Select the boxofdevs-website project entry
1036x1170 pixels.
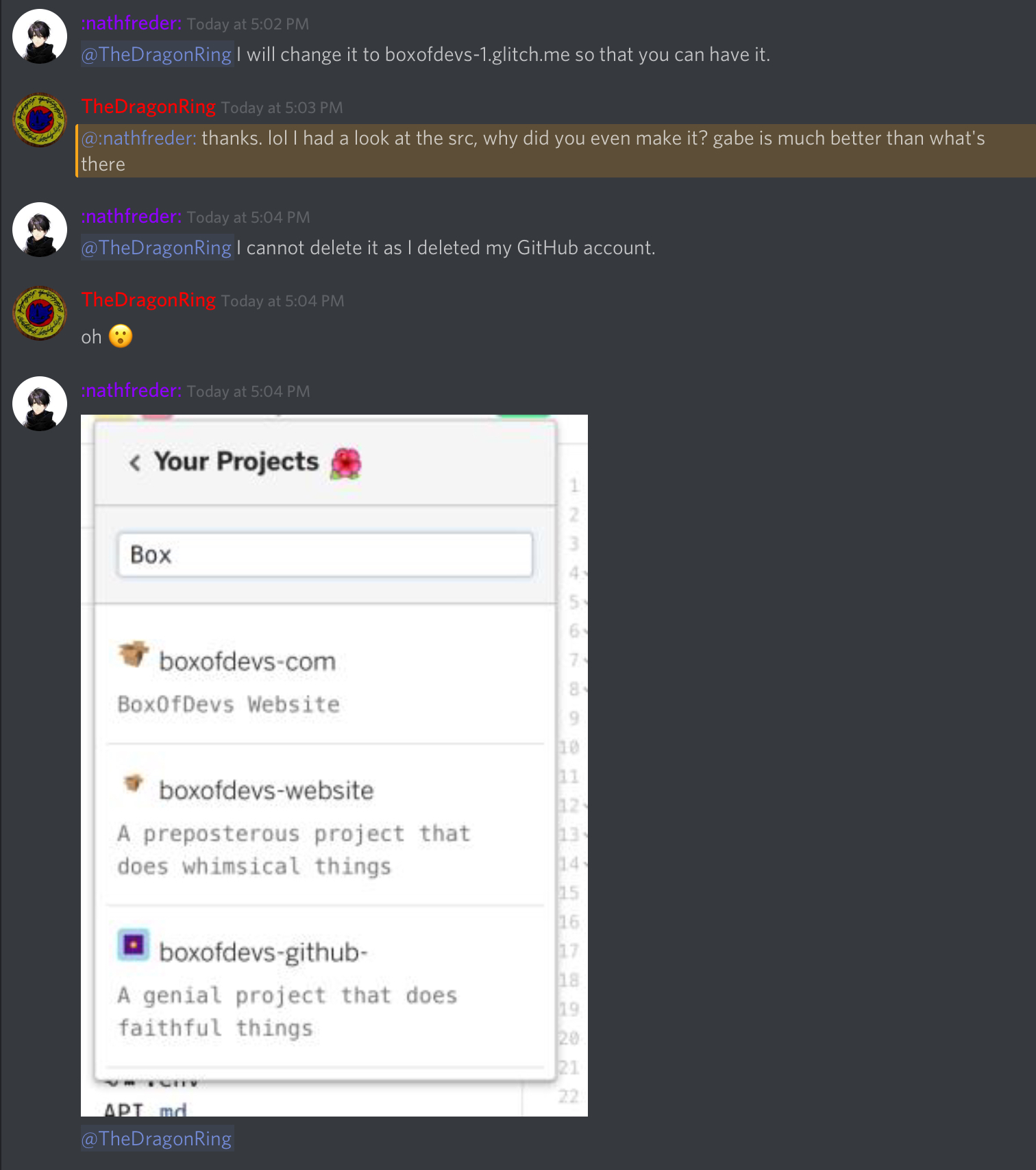click(x=325, y=825)
